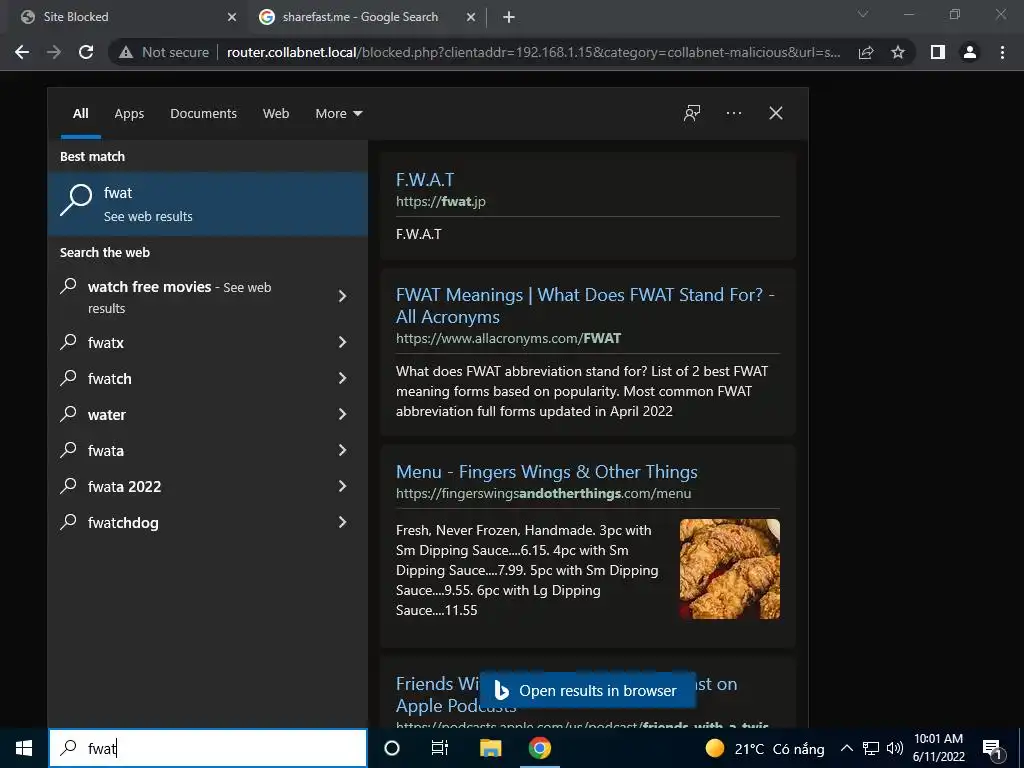
Task: Open best match fwat web results
Action: (208, 204)
